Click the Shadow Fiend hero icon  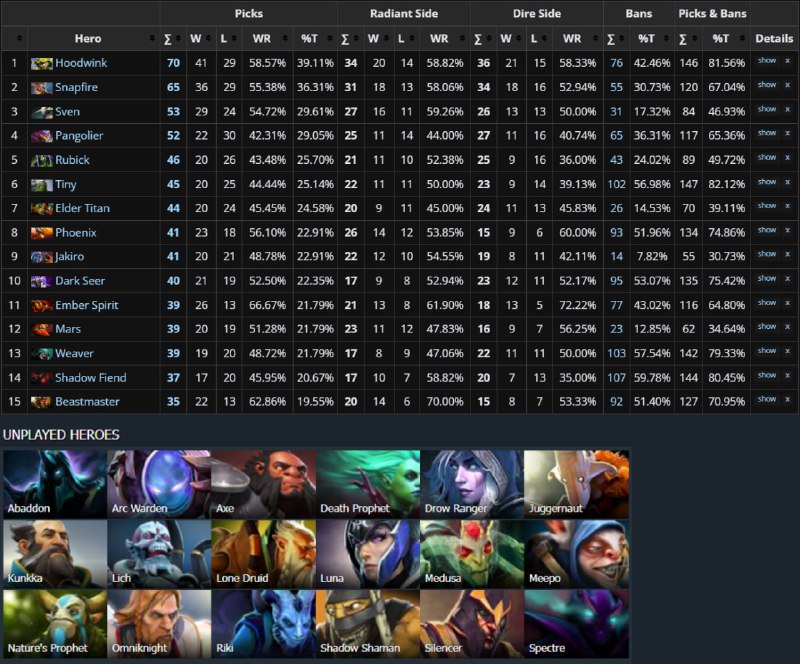click(41, 378)
